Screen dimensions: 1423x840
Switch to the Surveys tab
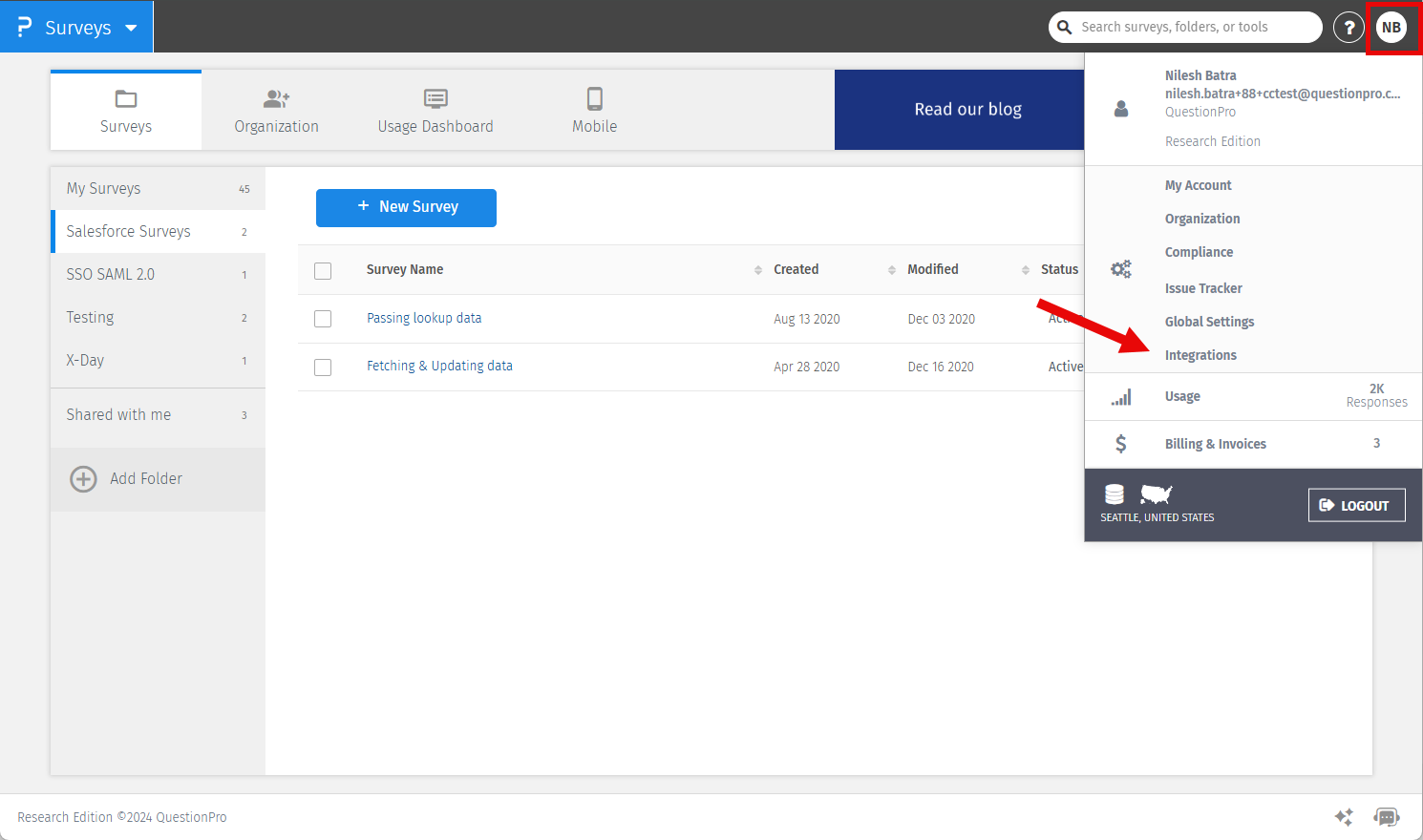[126, 111]
